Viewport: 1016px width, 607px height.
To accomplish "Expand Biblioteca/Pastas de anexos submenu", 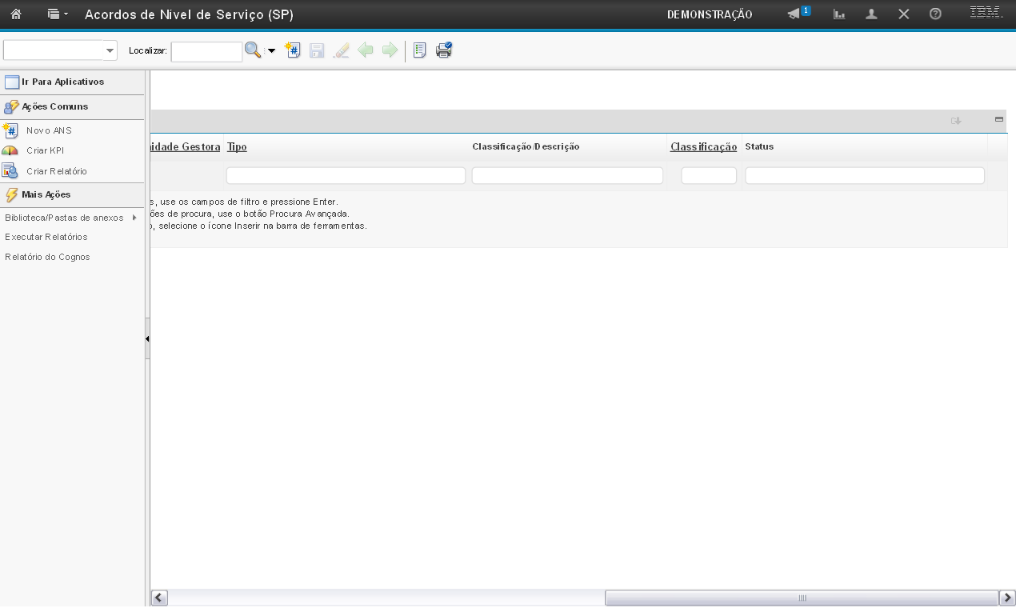I will tap(134, 217).
